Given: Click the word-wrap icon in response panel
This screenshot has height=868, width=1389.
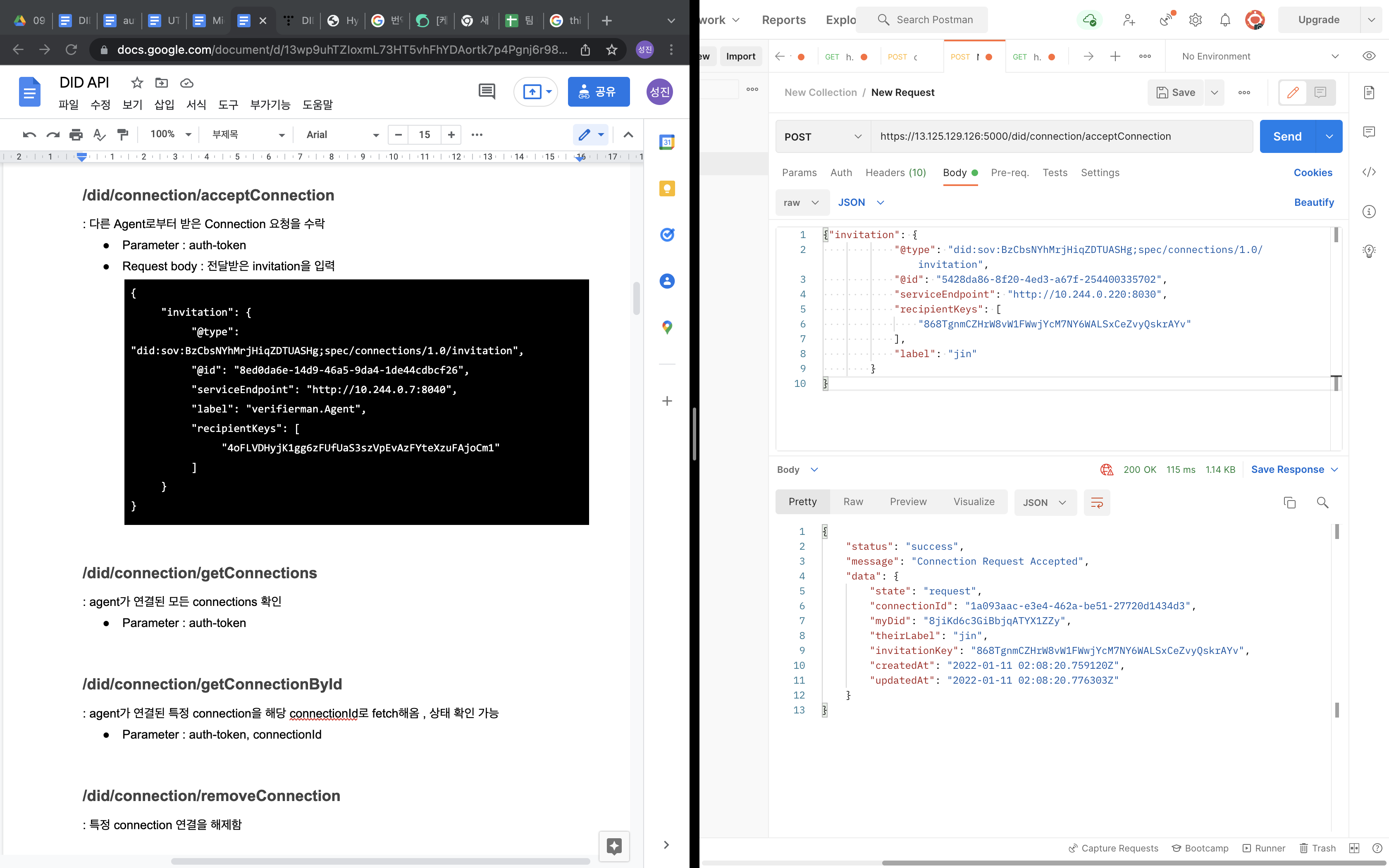Looking at the screenshot, I should pos(1096,502).
